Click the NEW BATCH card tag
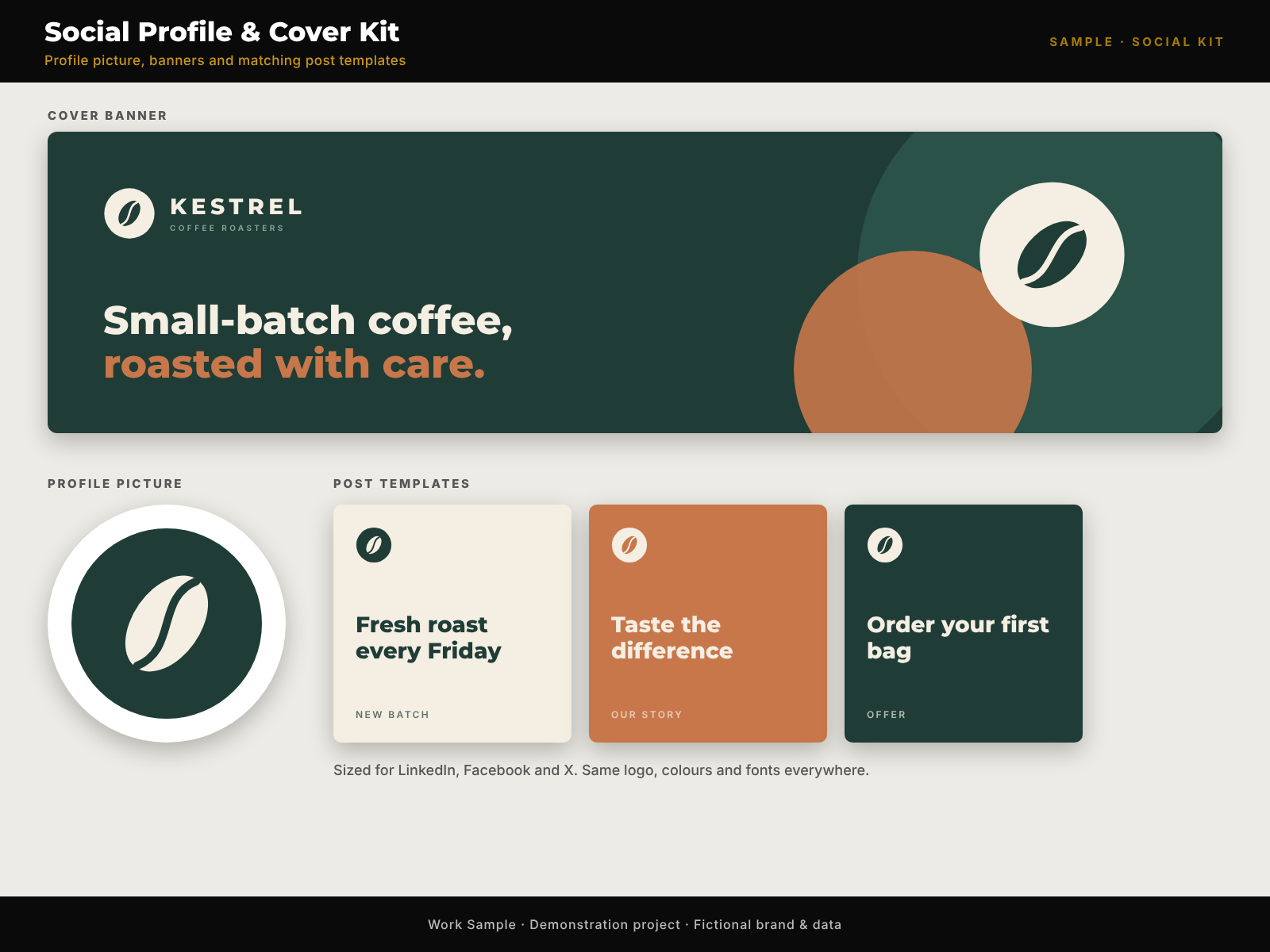This screenshot has width=1270, height=952. (392, 715)
